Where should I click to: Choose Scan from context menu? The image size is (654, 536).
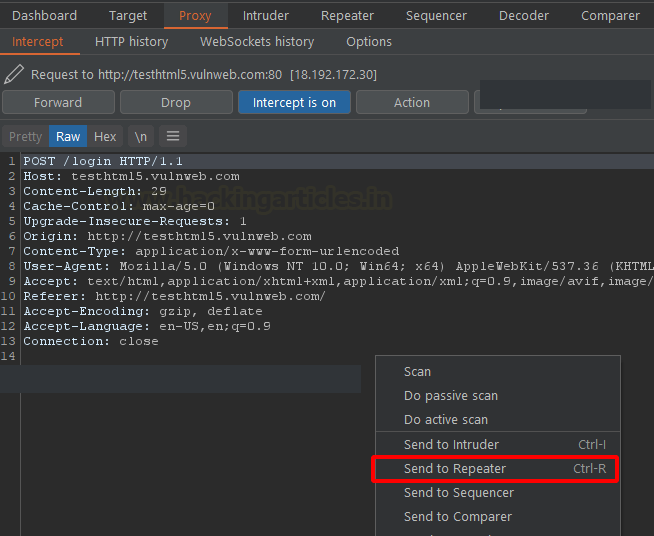click(x=498, y=371)
